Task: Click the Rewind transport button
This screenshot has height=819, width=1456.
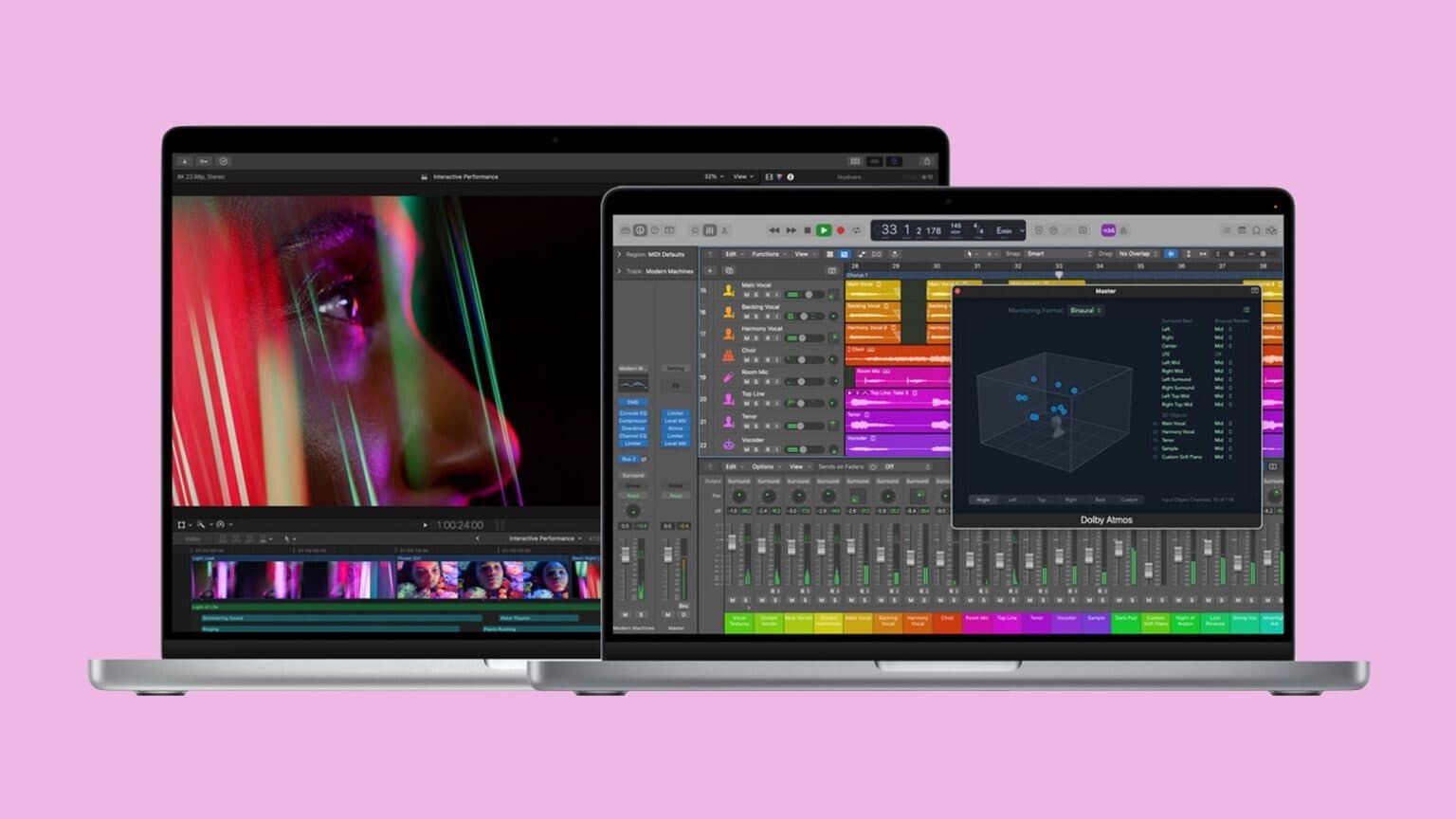Action: click(774, 230)
